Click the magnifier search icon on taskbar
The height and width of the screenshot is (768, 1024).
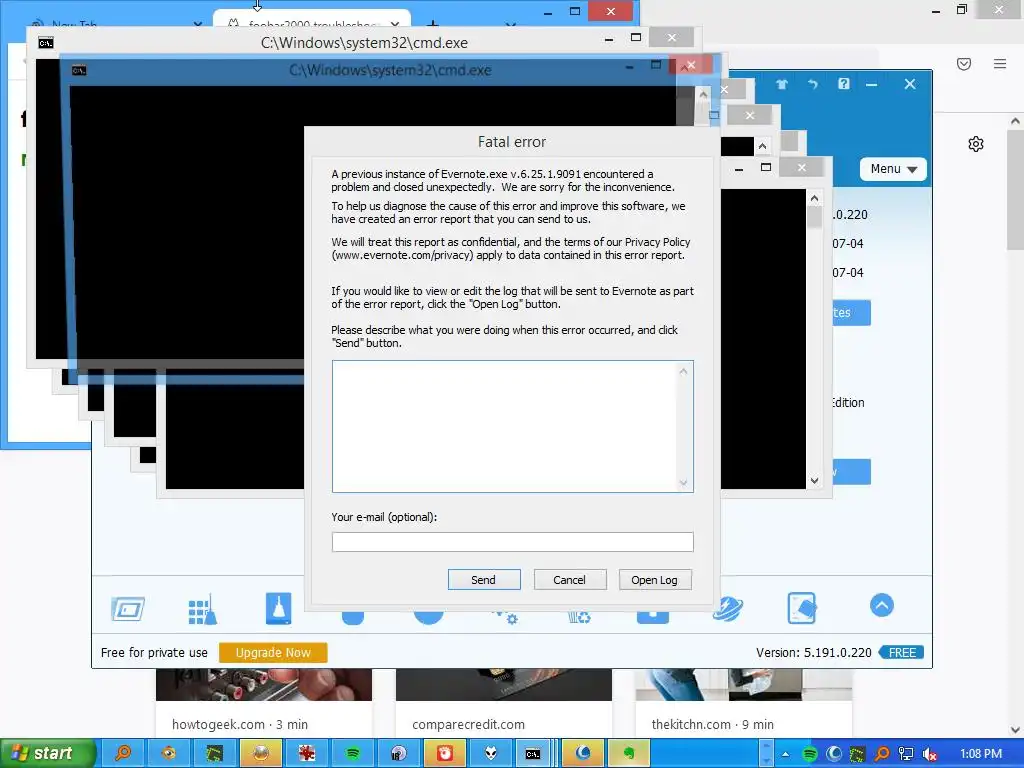(123, 753)
